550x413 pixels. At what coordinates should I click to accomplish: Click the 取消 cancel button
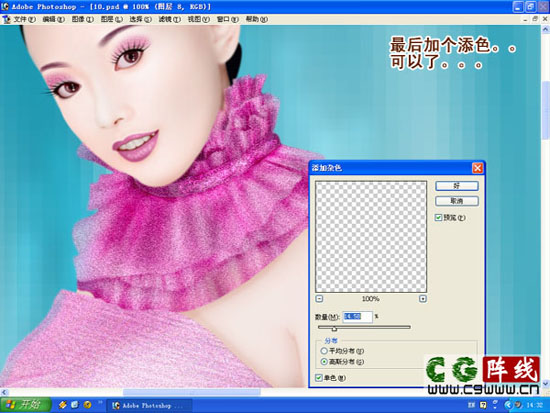pyautogui.click(x=457, y=201)
